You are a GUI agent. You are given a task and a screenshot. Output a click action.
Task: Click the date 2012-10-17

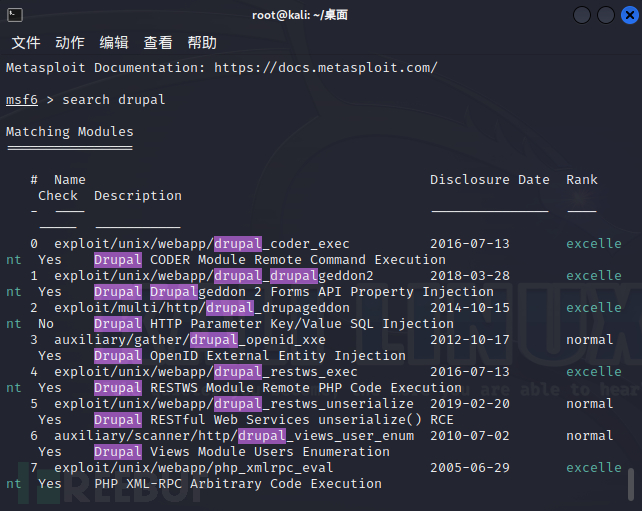click(x=470, y=339)
